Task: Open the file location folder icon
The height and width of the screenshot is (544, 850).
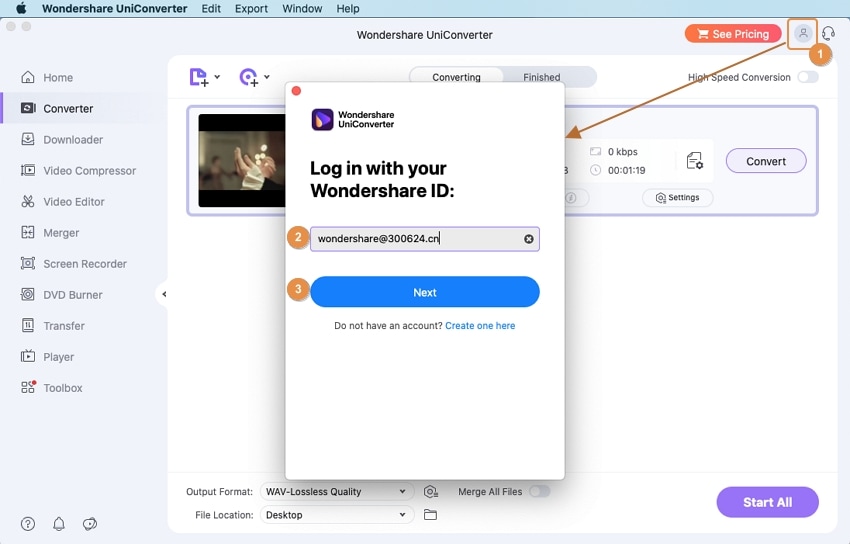Action: [x=430, y=515]
